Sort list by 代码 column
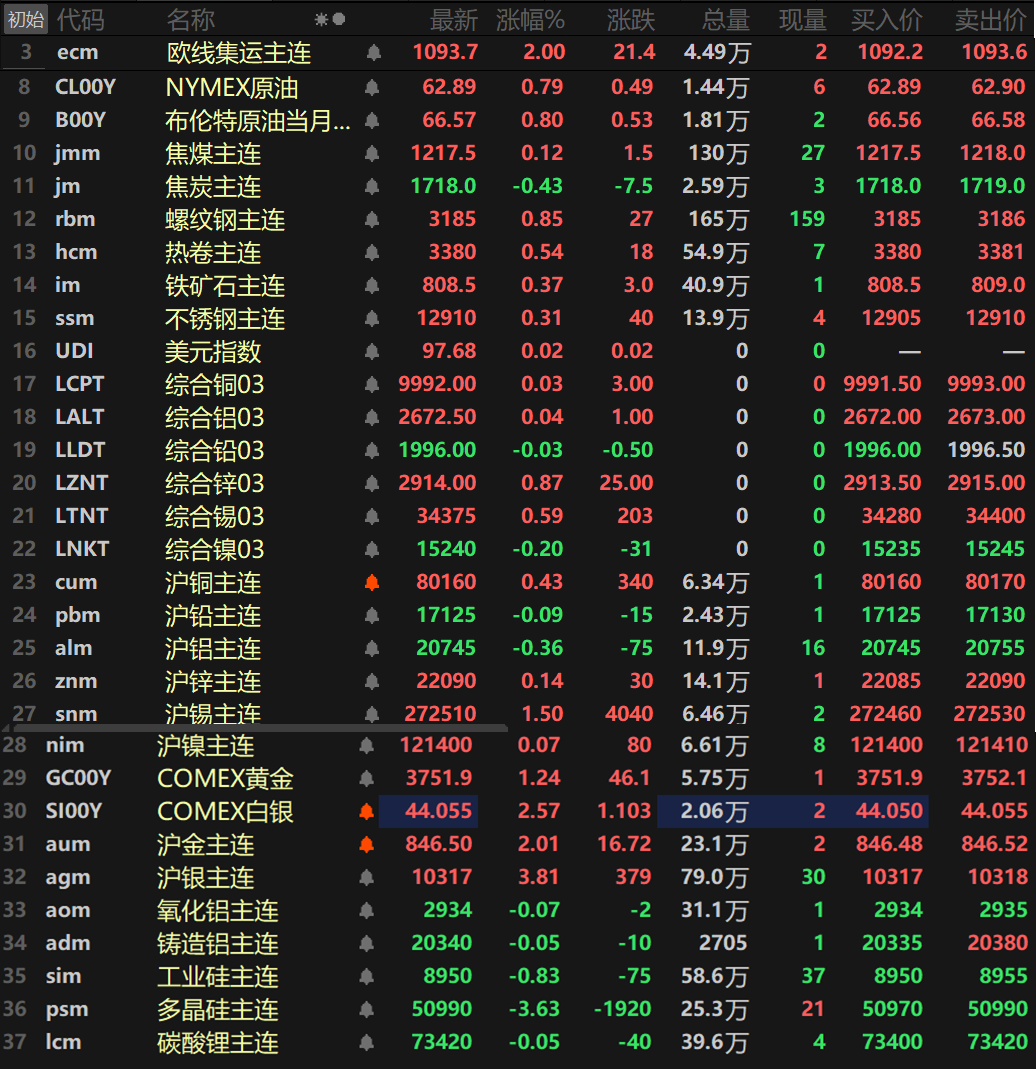The width and height of the screenshot is (1036, 1069). pyautogui.click(x=80, y=19)
